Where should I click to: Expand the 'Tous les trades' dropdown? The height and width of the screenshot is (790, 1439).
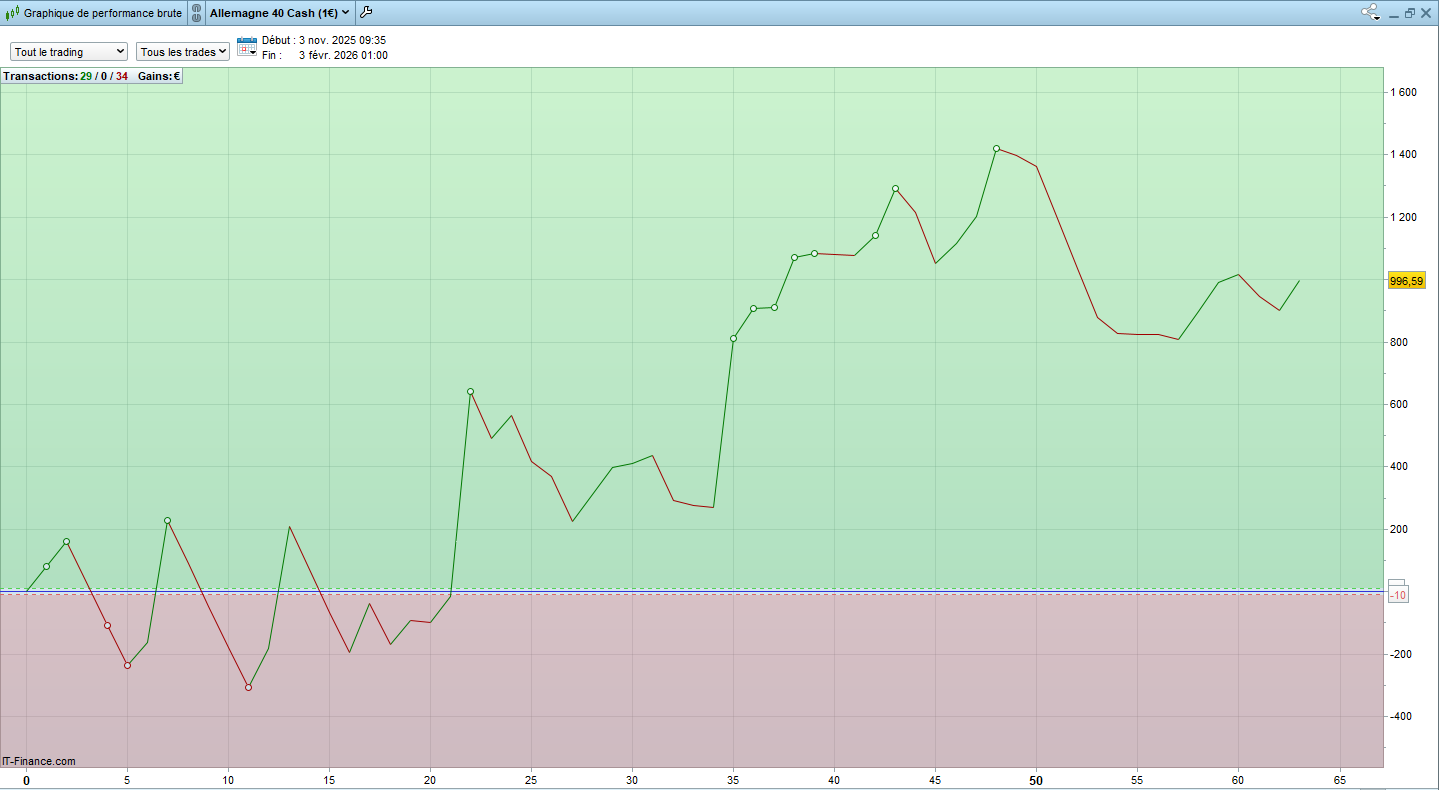pyautogui.click(x=183, y=51)
